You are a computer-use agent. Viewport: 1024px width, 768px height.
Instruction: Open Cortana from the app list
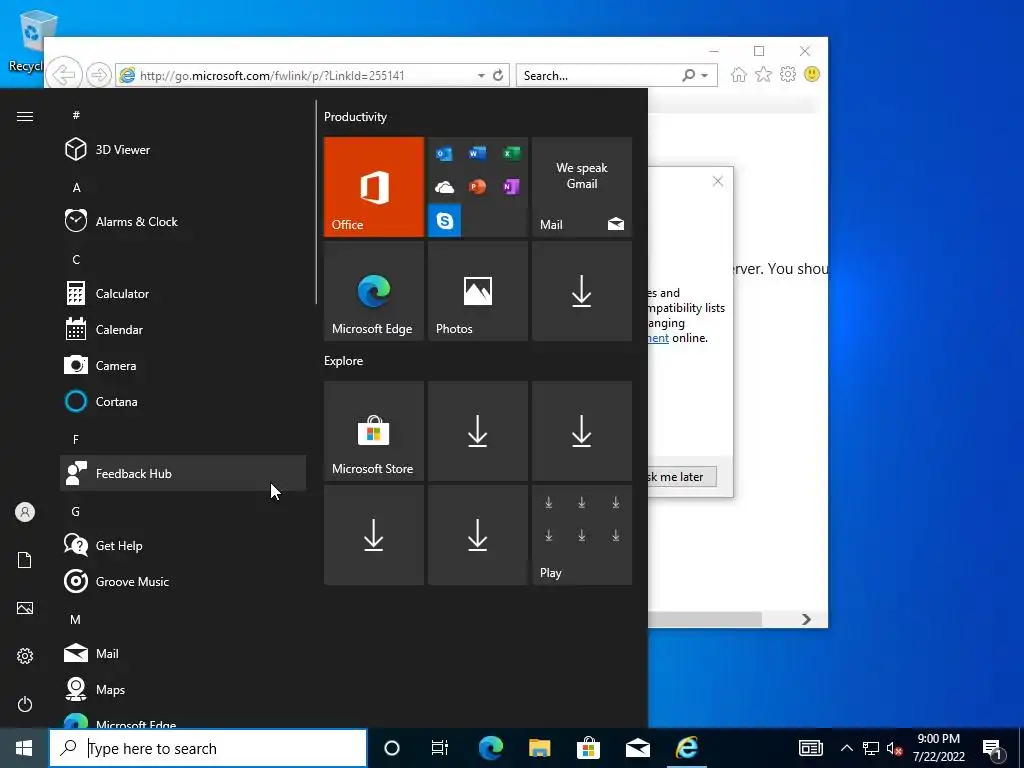pos(183,401)
